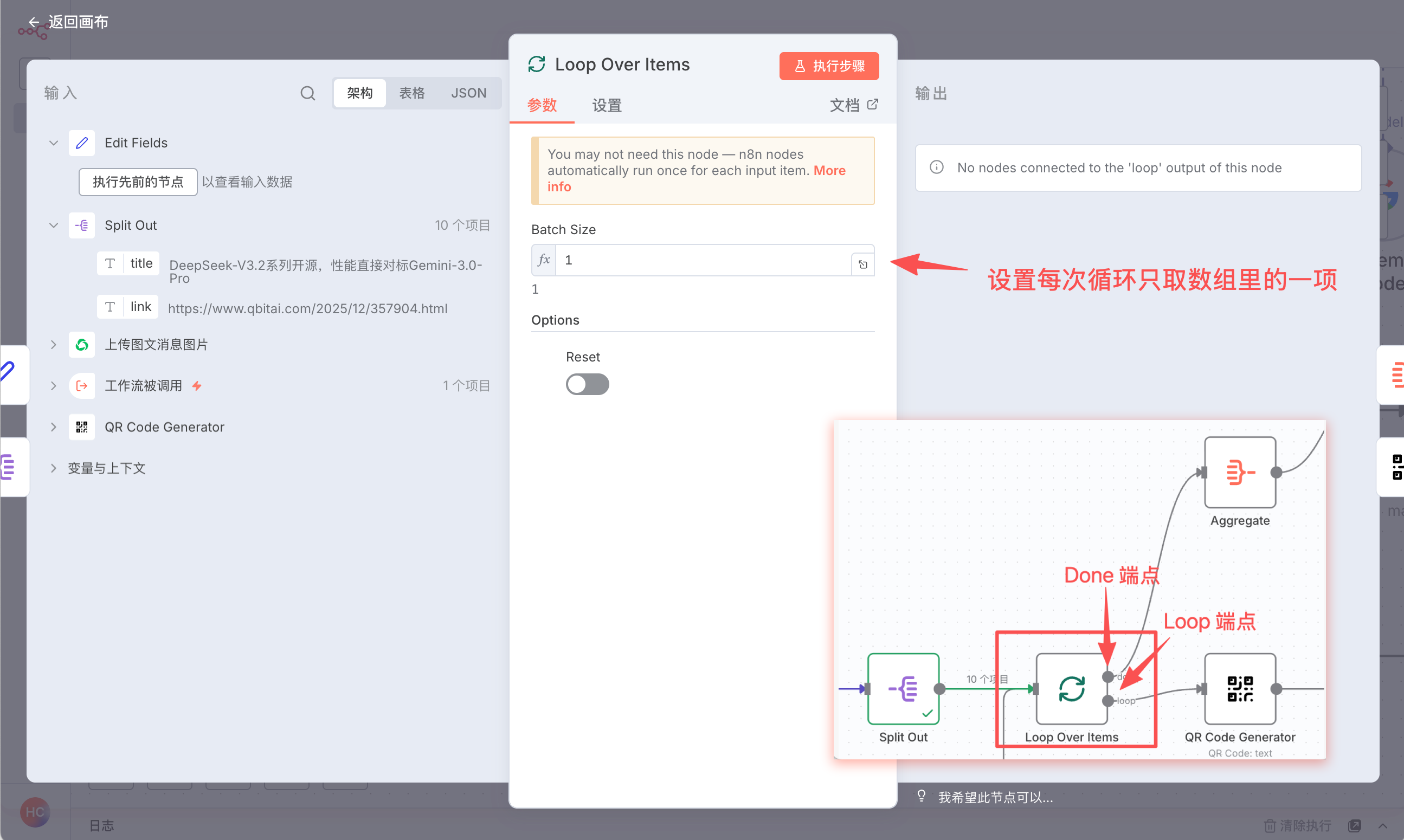Toggle the Reset switch
Screen dimensions: 1404x840
pyautogui.click(x=587, y=384)
